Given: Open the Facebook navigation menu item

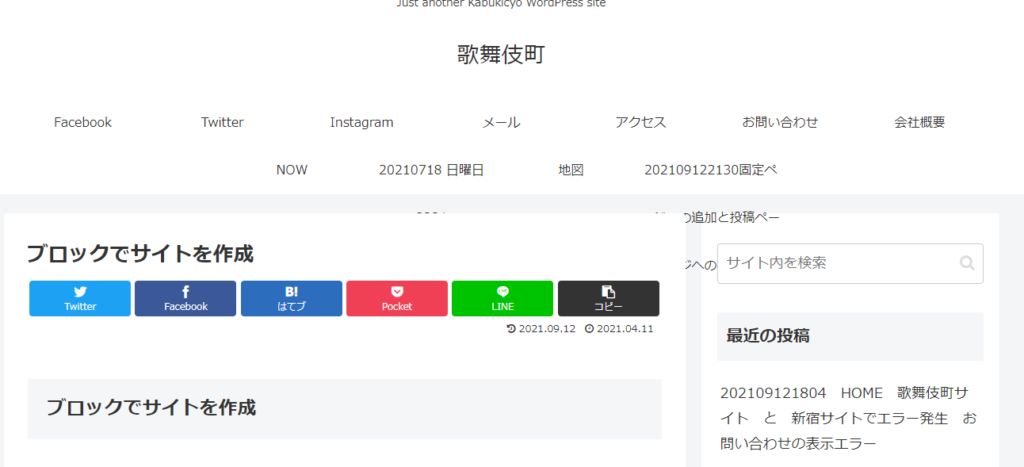Looking at the screenshot, I should [83, 122].
